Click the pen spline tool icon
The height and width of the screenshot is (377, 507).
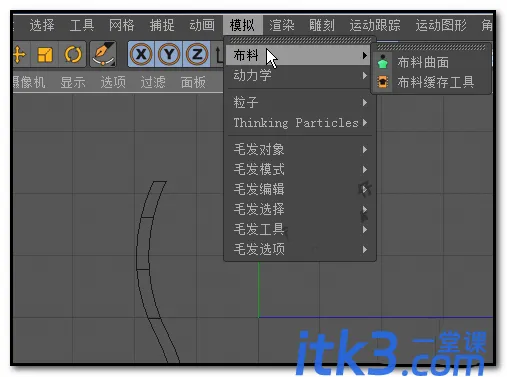(103, 54)
